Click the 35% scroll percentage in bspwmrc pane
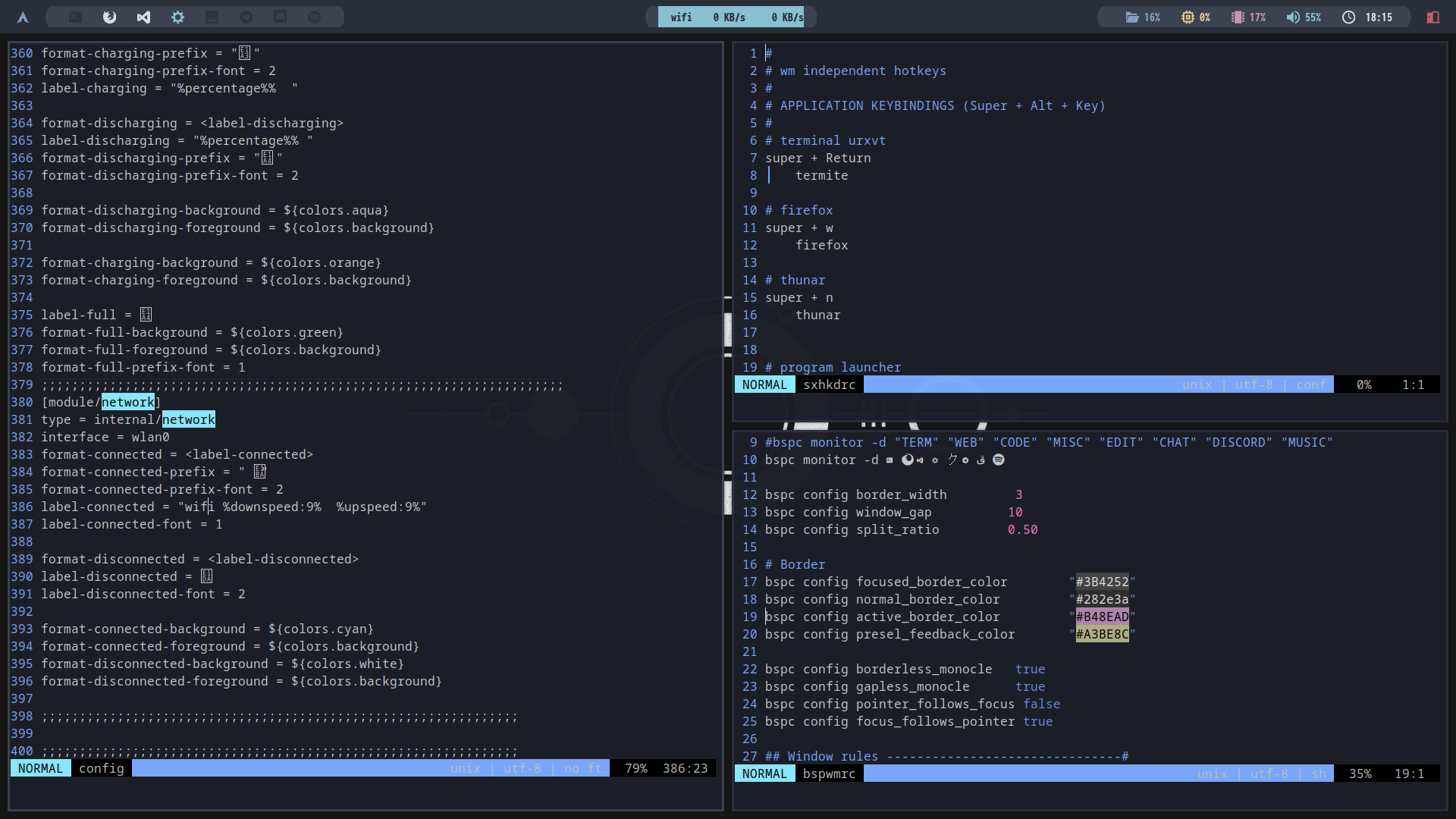 (x=1360, y=773)
